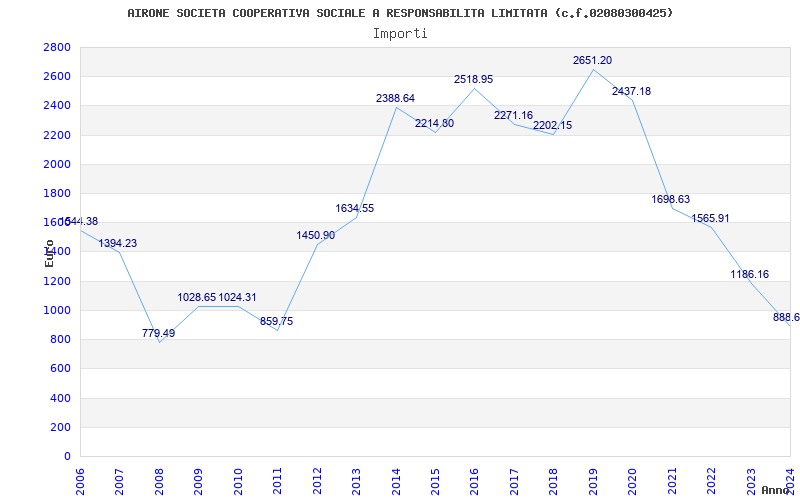Click y-axis value 2800
The width and height of the screenshot is (800, 500).
click(x=57, y=47)
